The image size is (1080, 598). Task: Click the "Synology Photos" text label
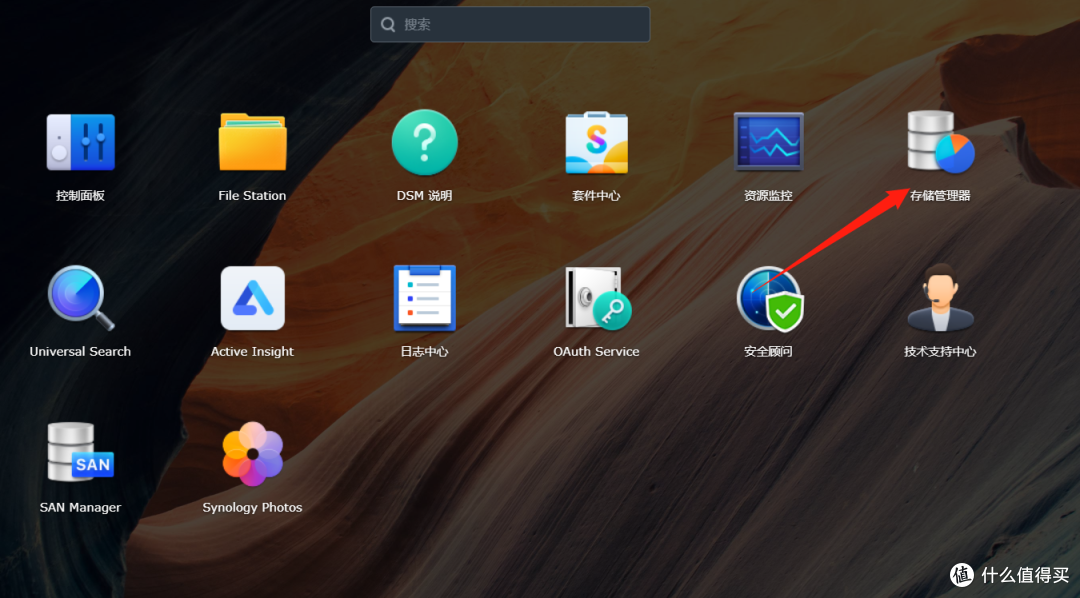[x=252, y=508]
